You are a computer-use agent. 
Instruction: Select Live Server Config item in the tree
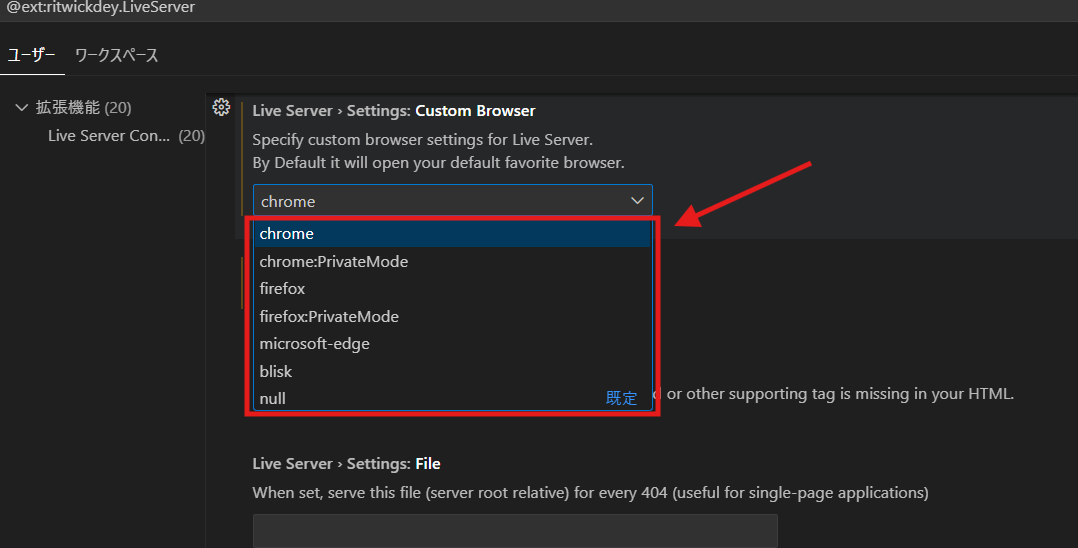(110, 135)
